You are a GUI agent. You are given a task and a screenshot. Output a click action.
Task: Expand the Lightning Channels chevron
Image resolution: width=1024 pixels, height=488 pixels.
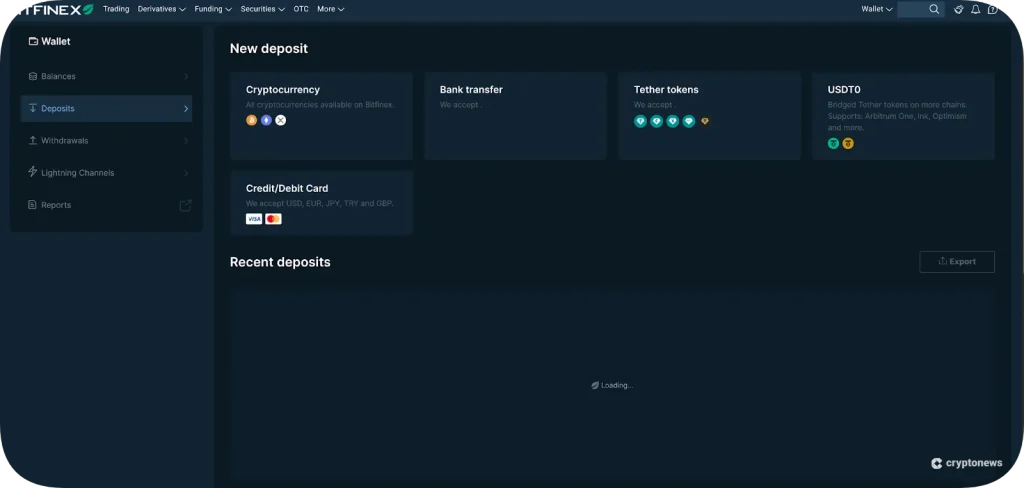coord(186,172)
